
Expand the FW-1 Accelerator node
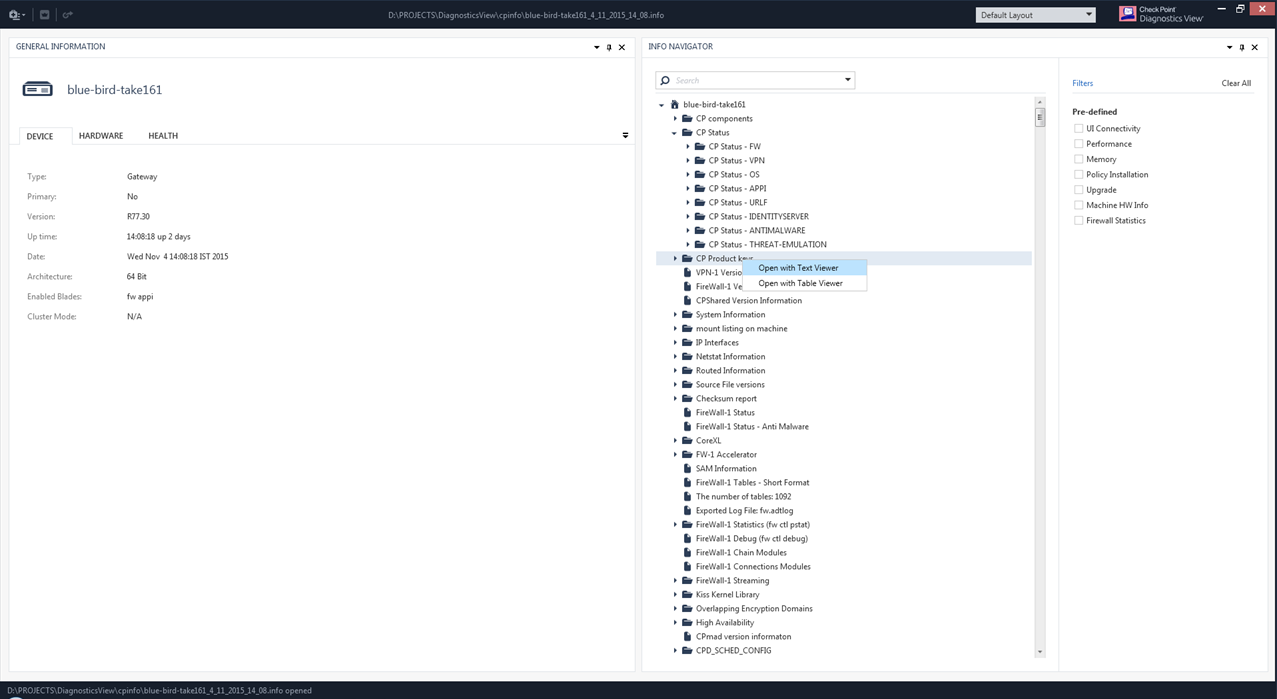[675, 454]
